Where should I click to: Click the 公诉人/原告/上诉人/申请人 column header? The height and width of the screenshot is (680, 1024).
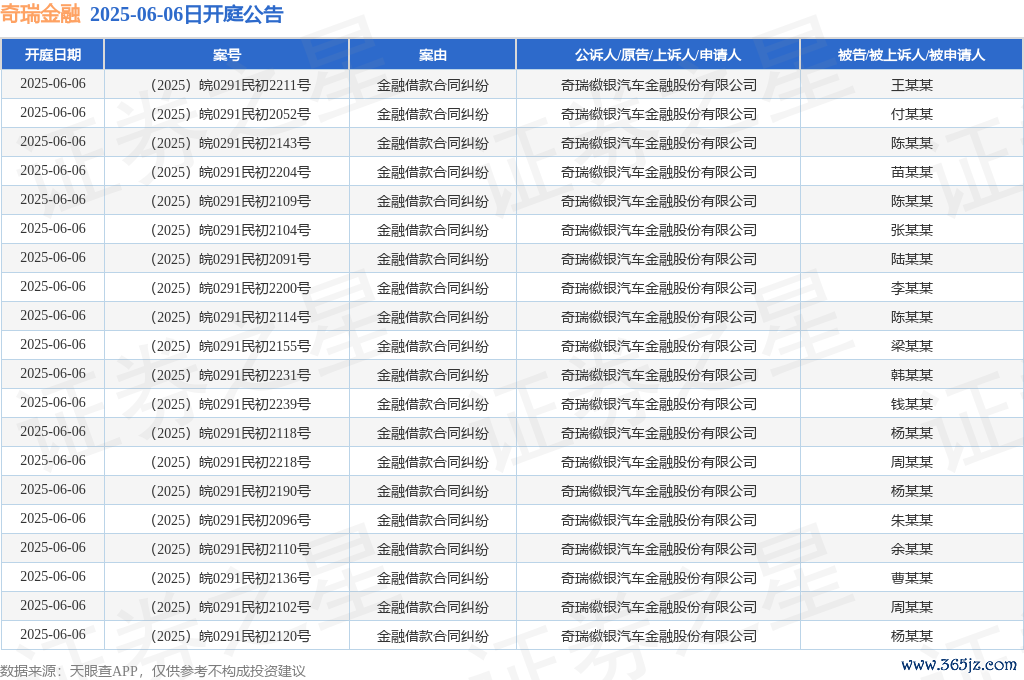[658, 55]
